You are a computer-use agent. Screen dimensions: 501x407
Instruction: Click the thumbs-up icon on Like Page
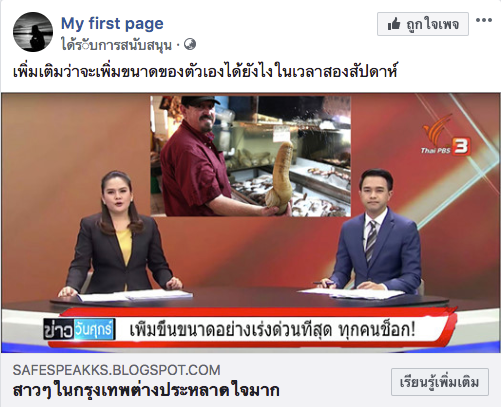coord(394,24)
